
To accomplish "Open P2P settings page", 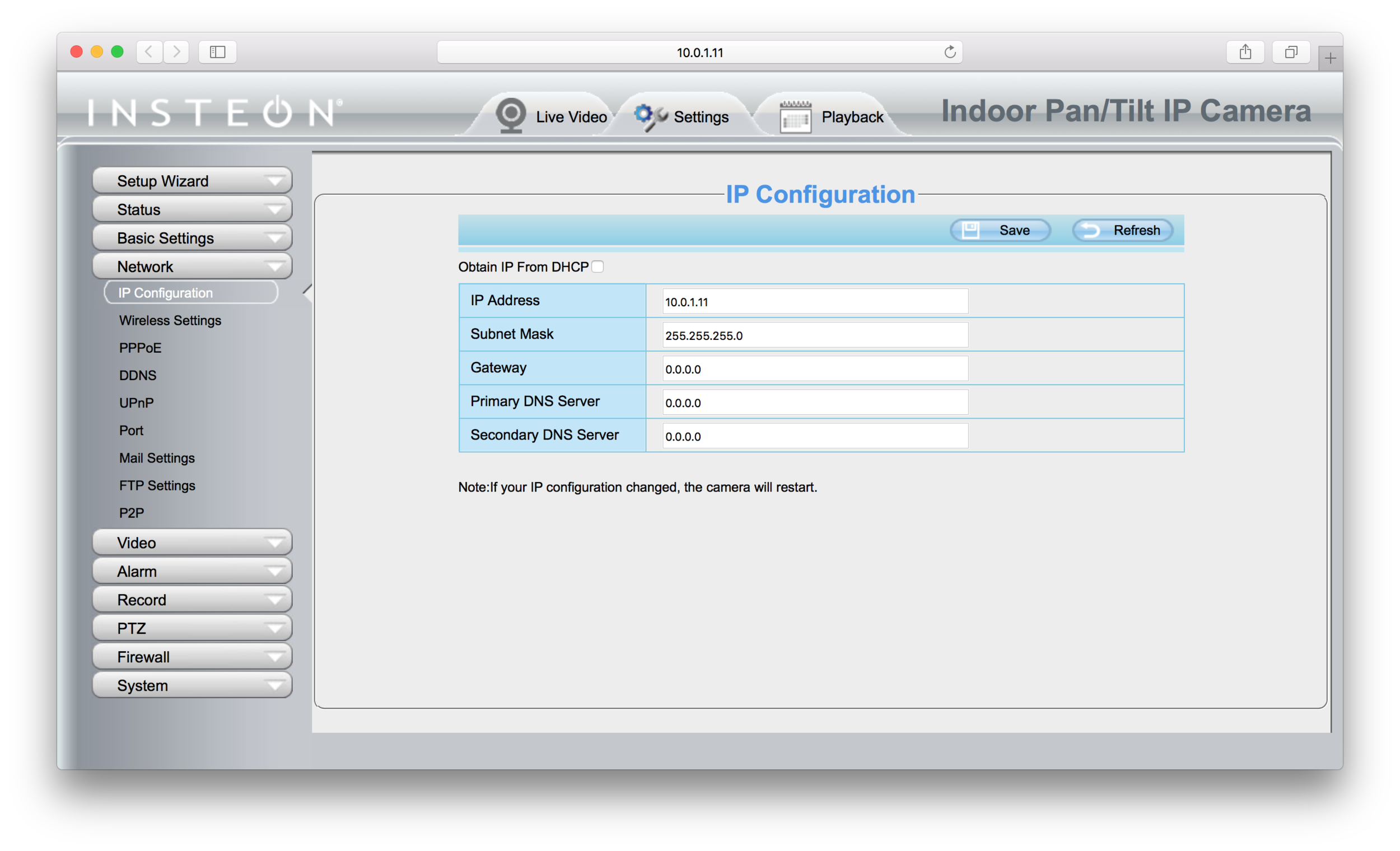I will point(131,513).
